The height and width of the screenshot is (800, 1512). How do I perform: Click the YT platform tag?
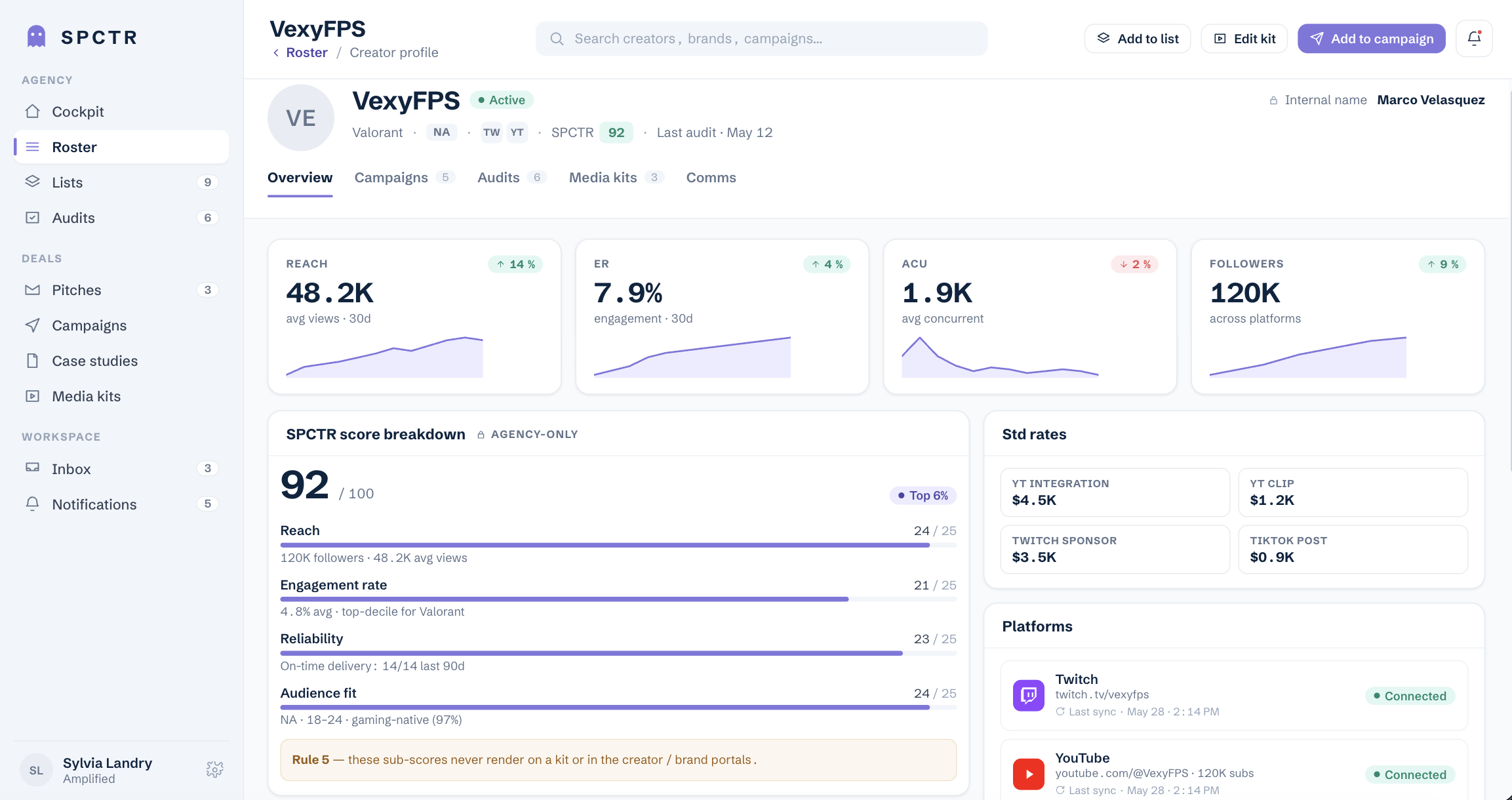pyautogui.click(x=517, y=132)
